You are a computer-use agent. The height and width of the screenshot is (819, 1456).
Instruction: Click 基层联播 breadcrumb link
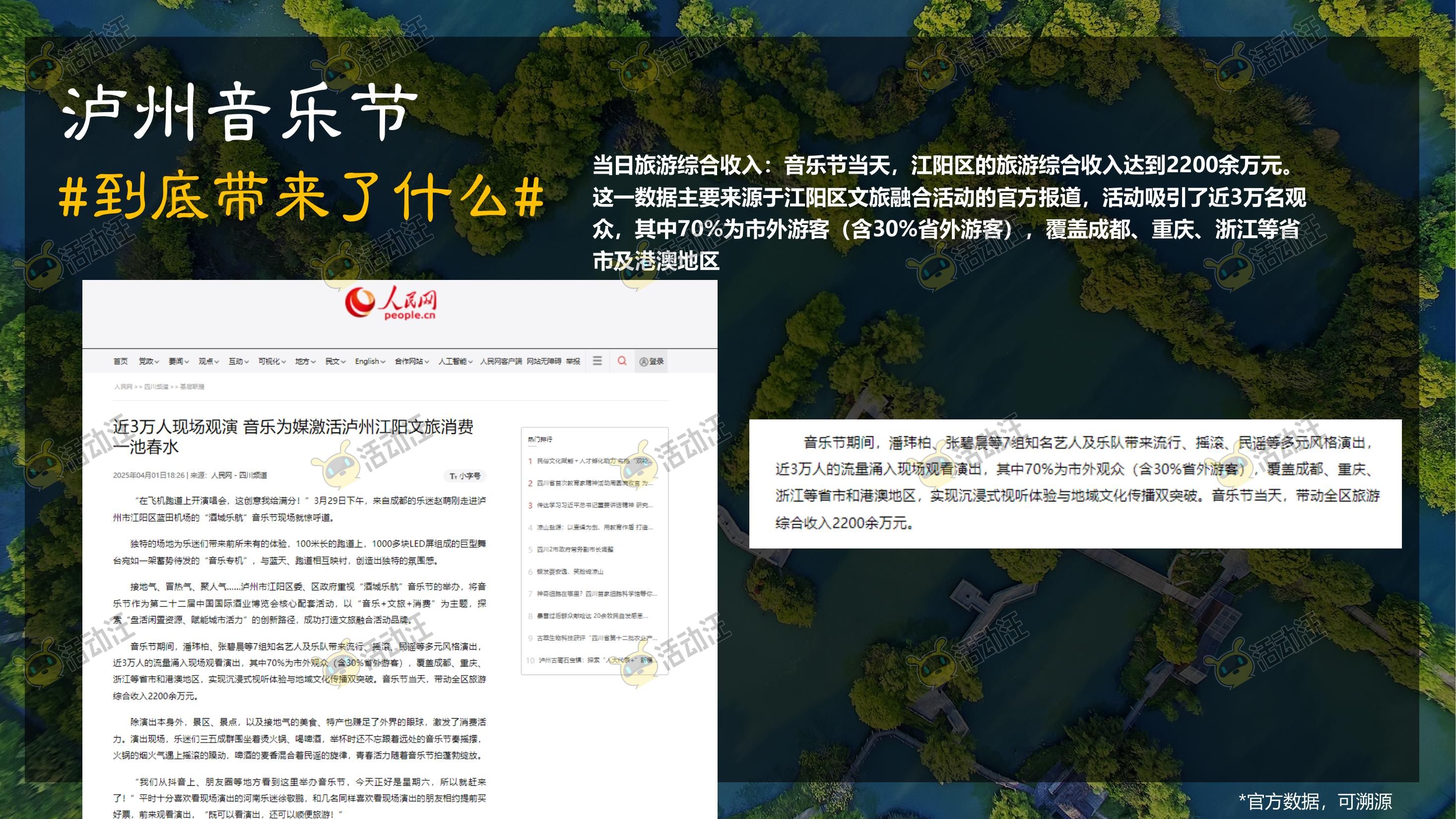click(x=192, y=387)
